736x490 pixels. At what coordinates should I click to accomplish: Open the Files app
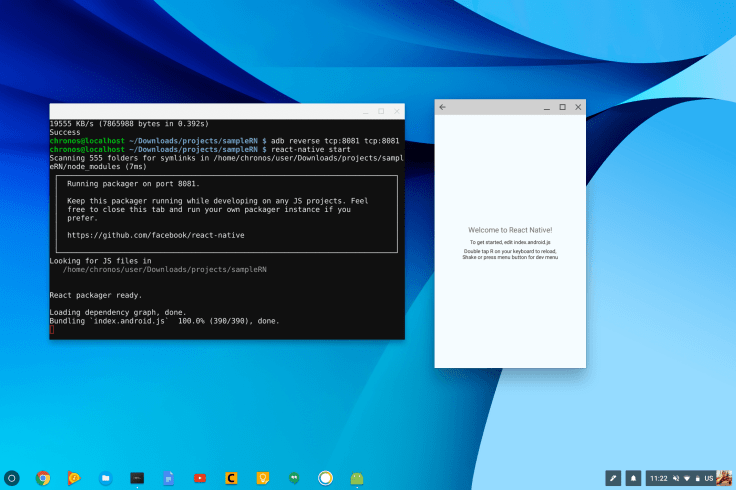[x=106, y=478]
